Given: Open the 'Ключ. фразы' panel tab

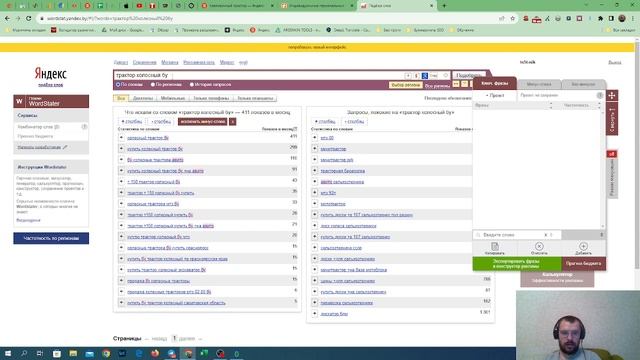Looking at the screenshot, I should (495, 83).
